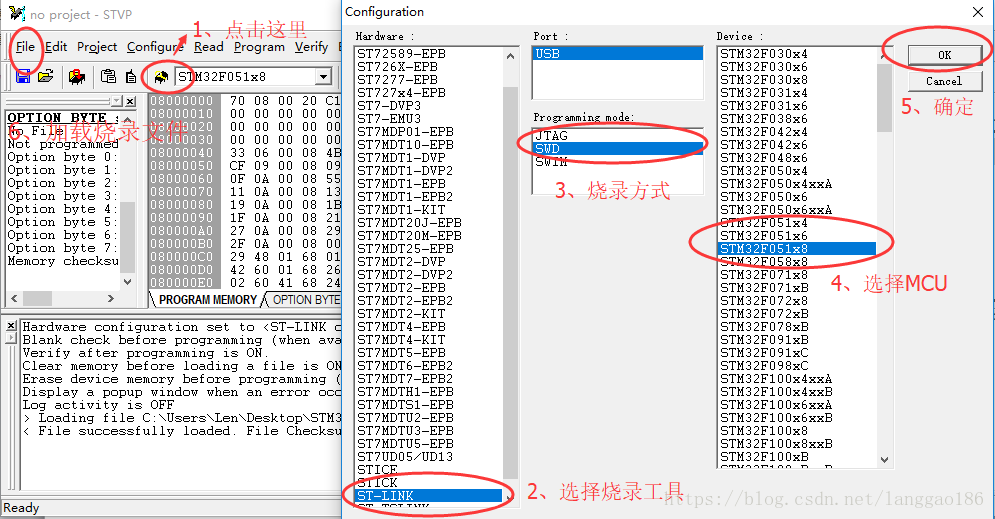This screenshot has width=995, height=519.
Task: Select ST7-DVP3 hardware entry
Action: pos(429,106)
